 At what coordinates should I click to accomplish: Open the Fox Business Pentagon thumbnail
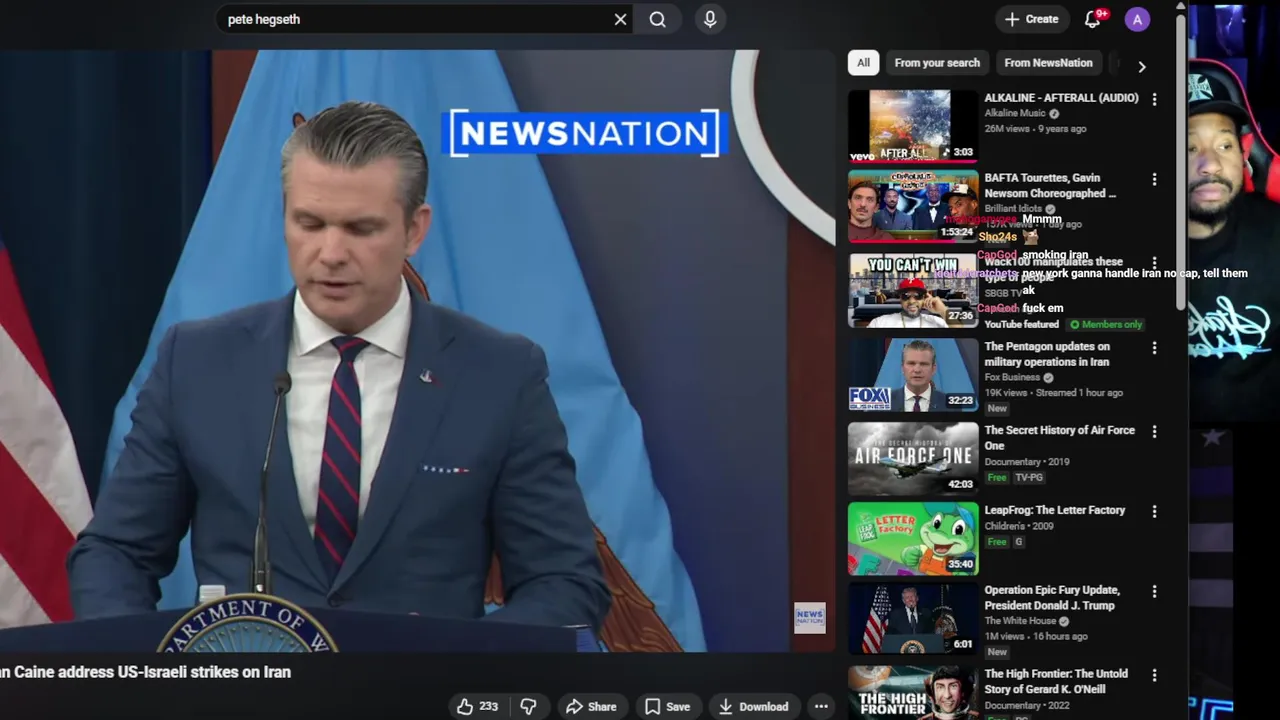[913, 375]
